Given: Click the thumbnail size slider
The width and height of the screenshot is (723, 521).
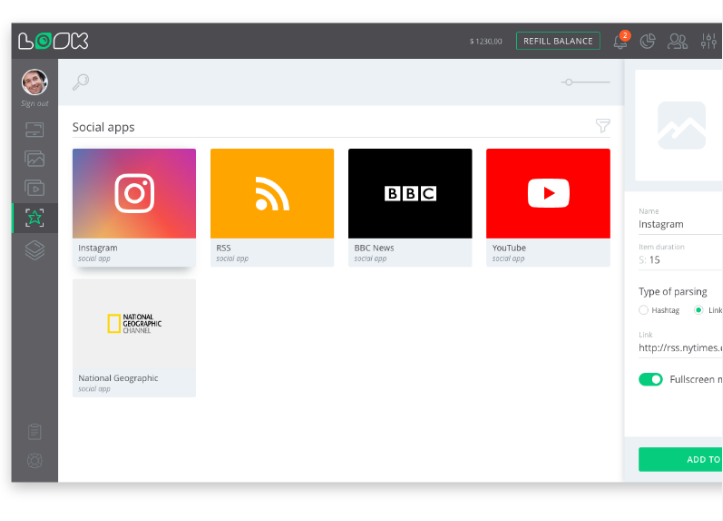Looking at the screenshot, I should pyautogui.click(x=585, y=82).
